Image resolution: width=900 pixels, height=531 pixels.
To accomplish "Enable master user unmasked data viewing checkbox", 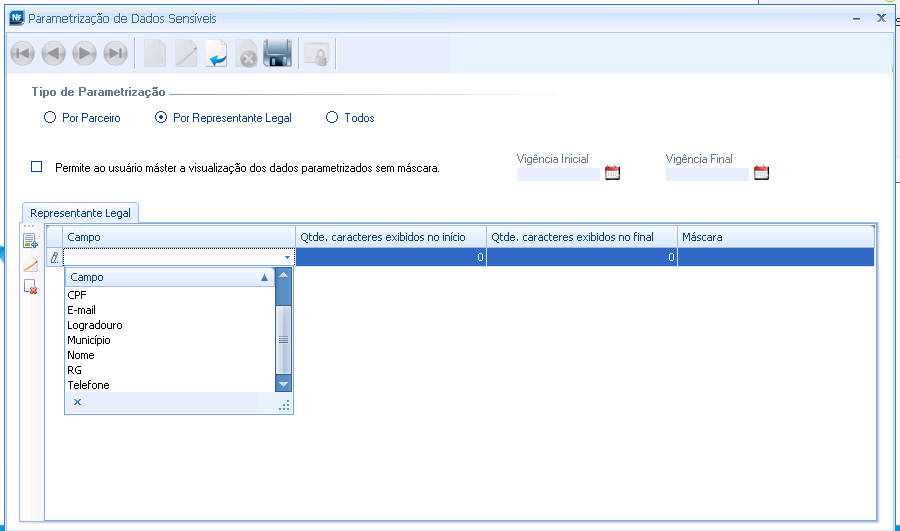I will (x=37, y=167).
